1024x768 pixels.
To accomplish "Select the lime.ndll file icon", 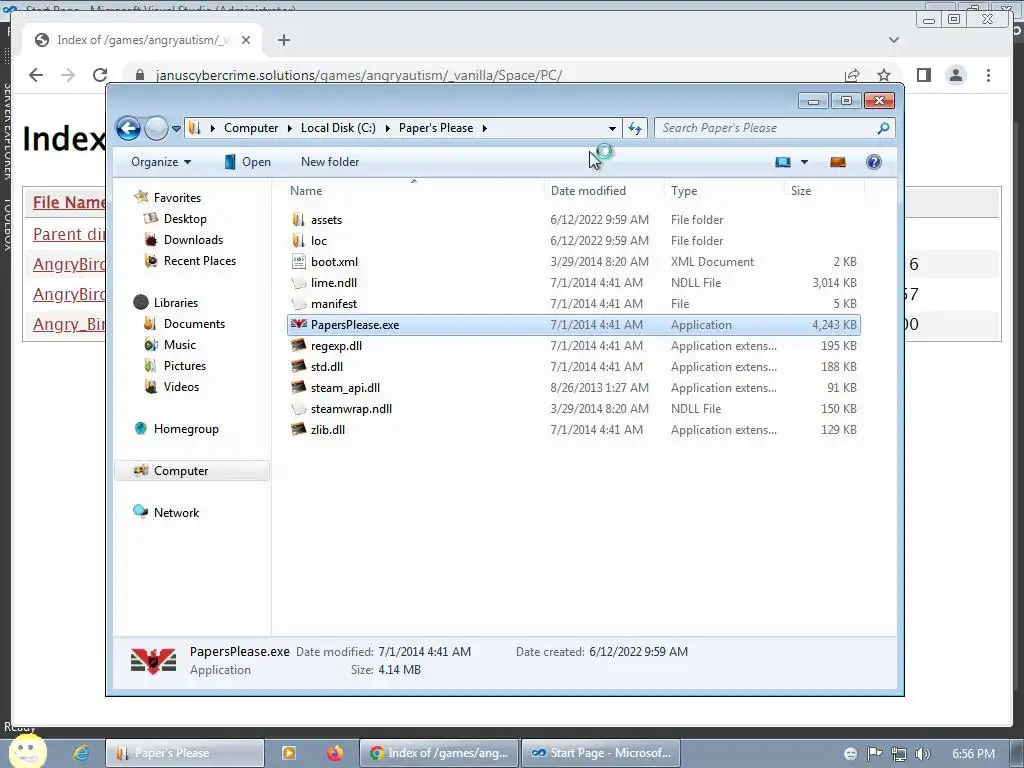I will (298, 283).
